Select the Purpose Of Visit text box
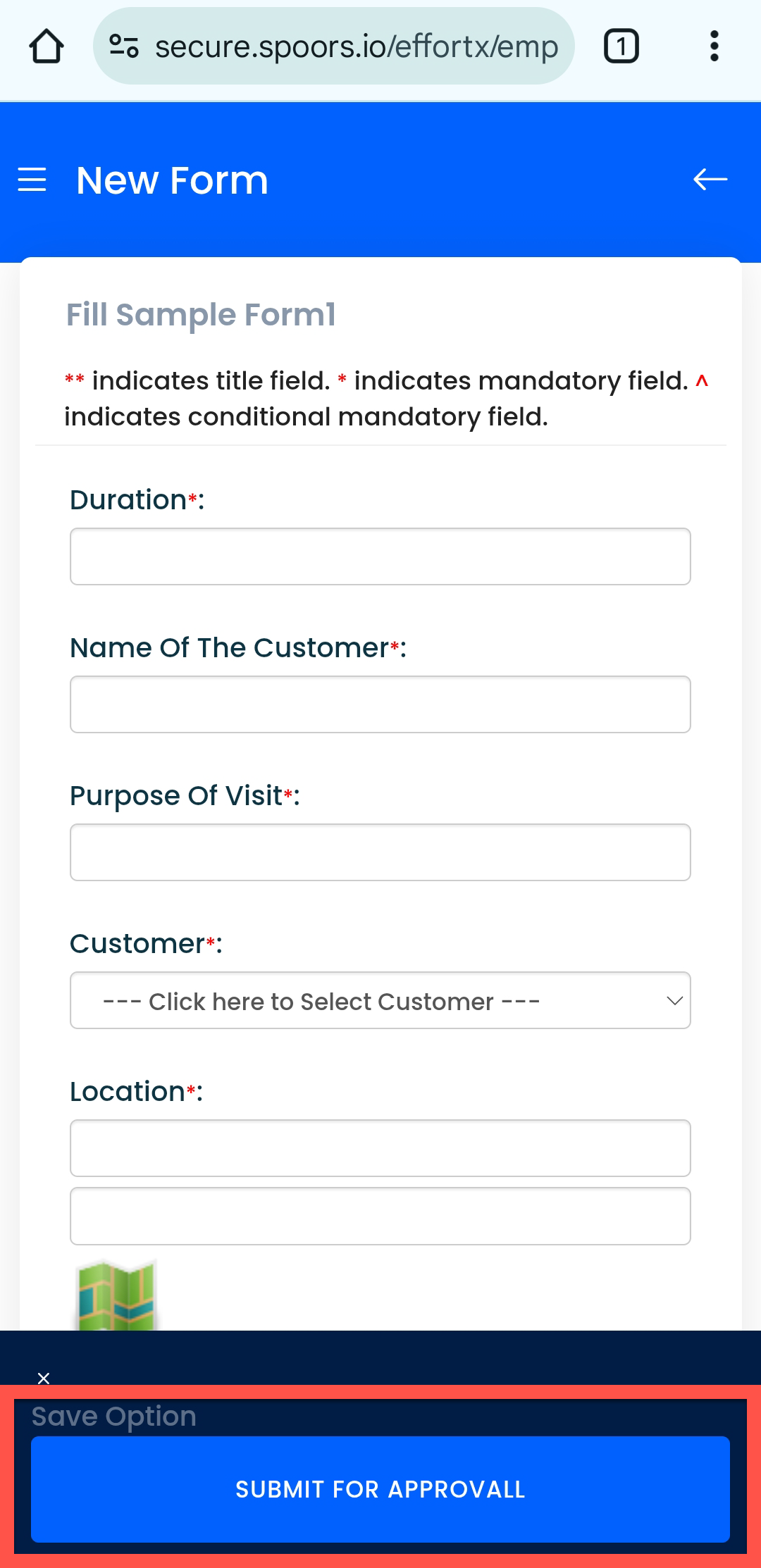 point(380,852)
